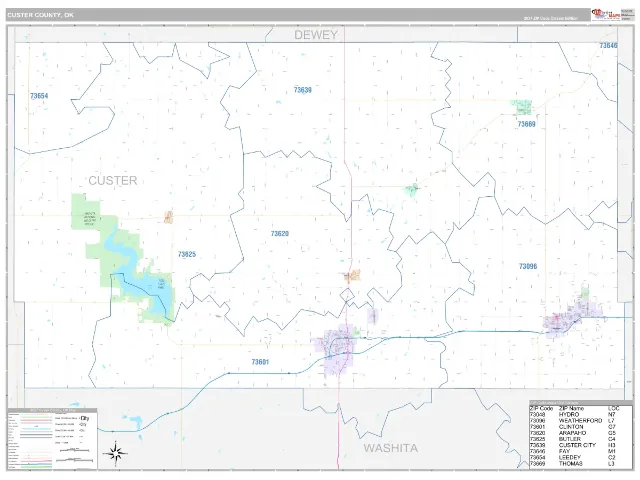Click the CLINTON row in ZIP index
640x480 pixels.
point(575,427)
